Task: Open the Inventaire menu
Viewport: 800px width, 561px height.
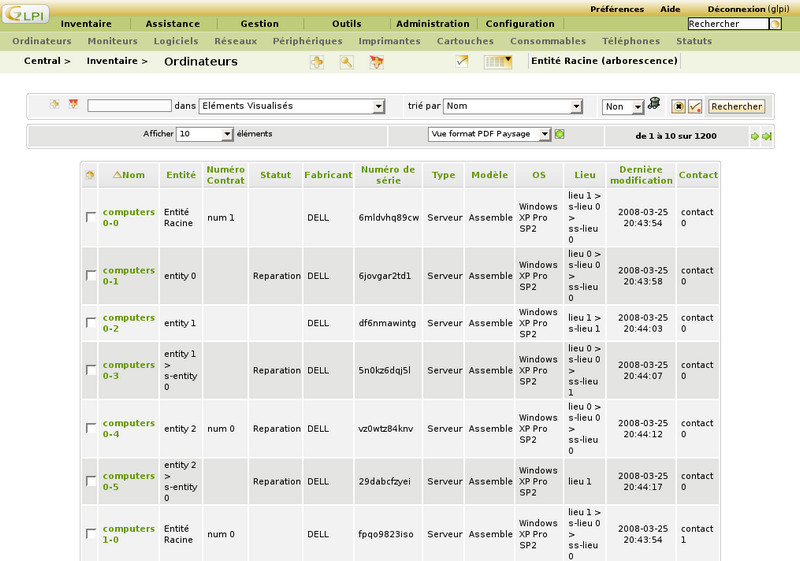Action: (86, 23)
